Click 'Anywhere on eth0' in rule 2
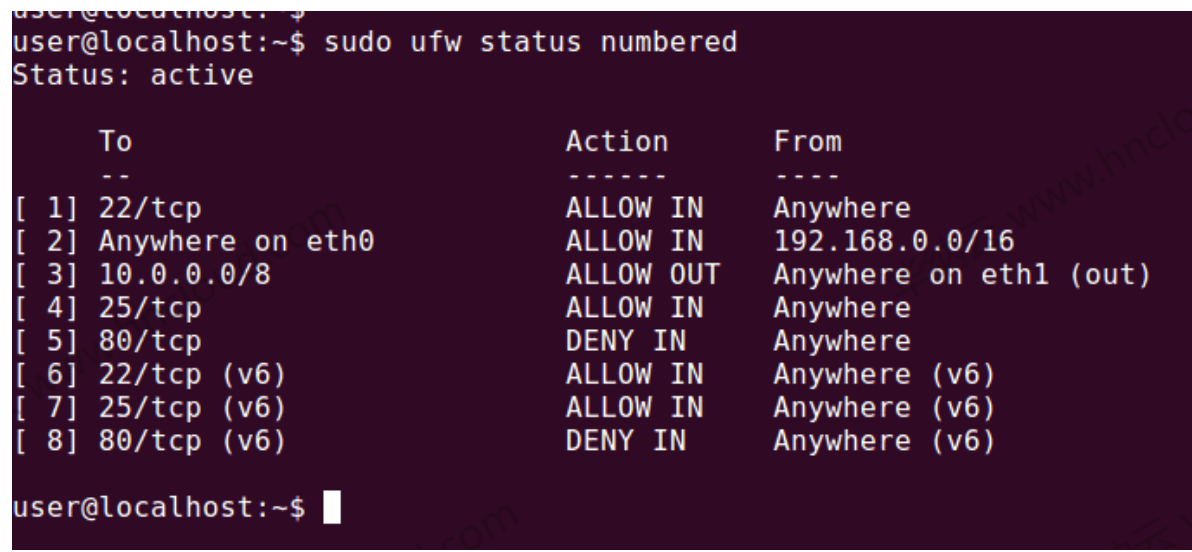1192x552 pixels. pyautogui.click(x=236, y=242)
